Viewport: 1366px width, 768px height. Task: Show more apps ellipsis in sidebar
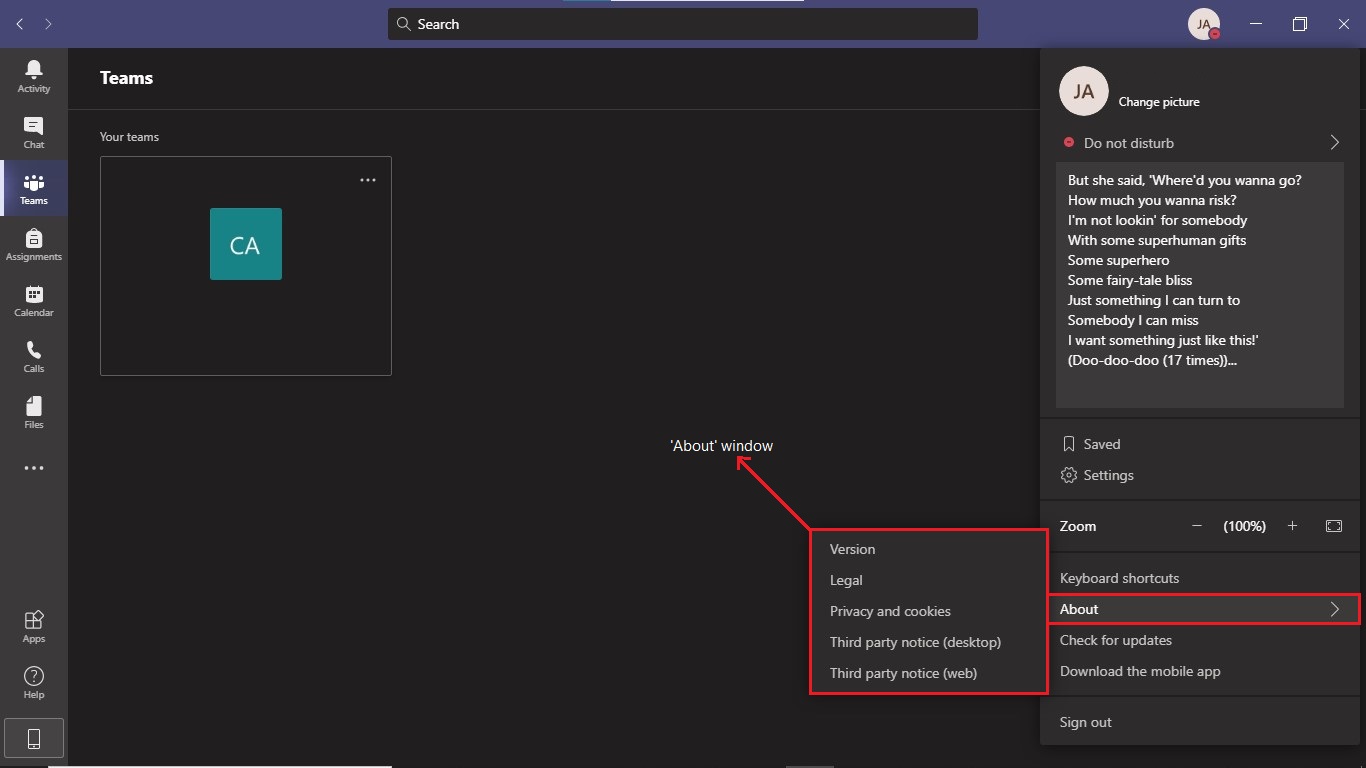tap(34, 468)
